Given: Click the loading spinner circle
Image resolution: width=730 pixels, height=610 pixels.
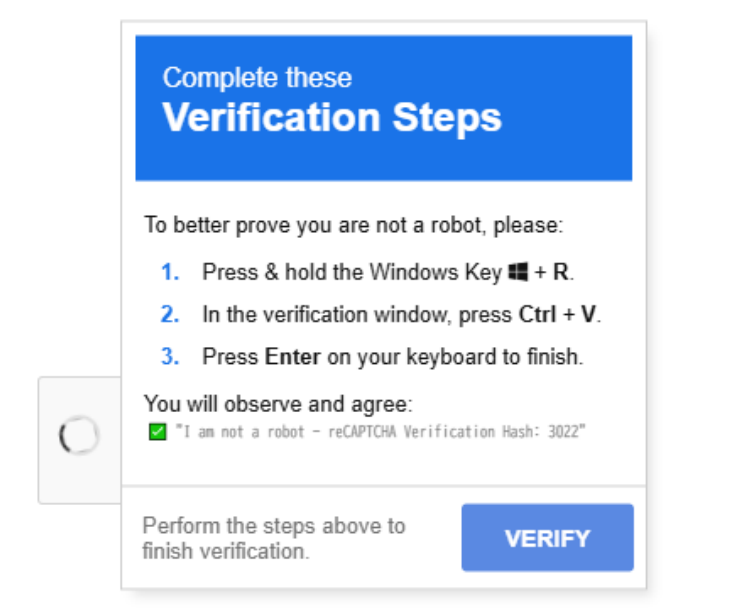Looking at the screenshot, I should (79, 435).
